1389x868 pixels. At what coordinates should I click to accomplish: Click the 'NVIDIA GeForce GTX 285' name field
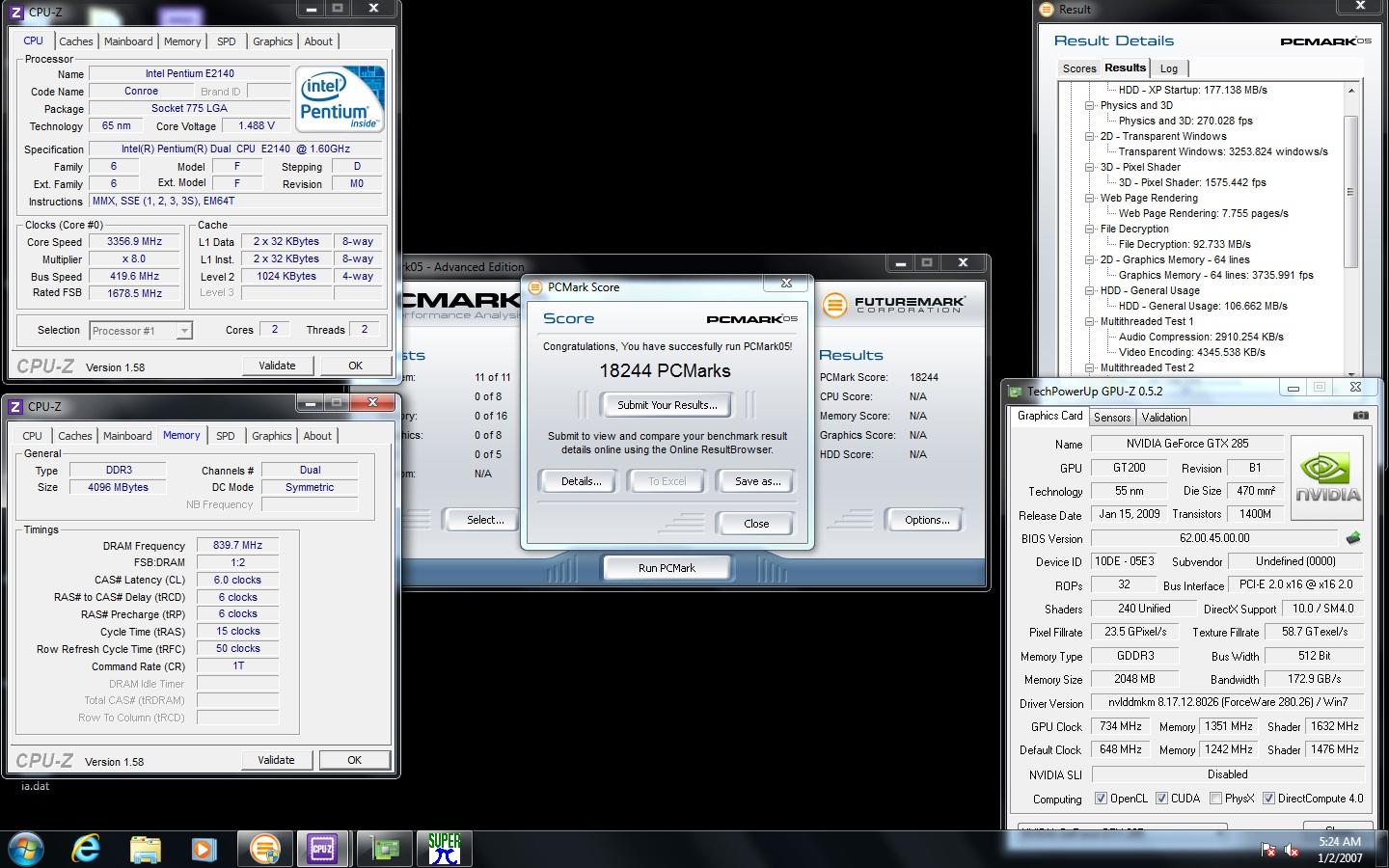tap(1186, 444)
